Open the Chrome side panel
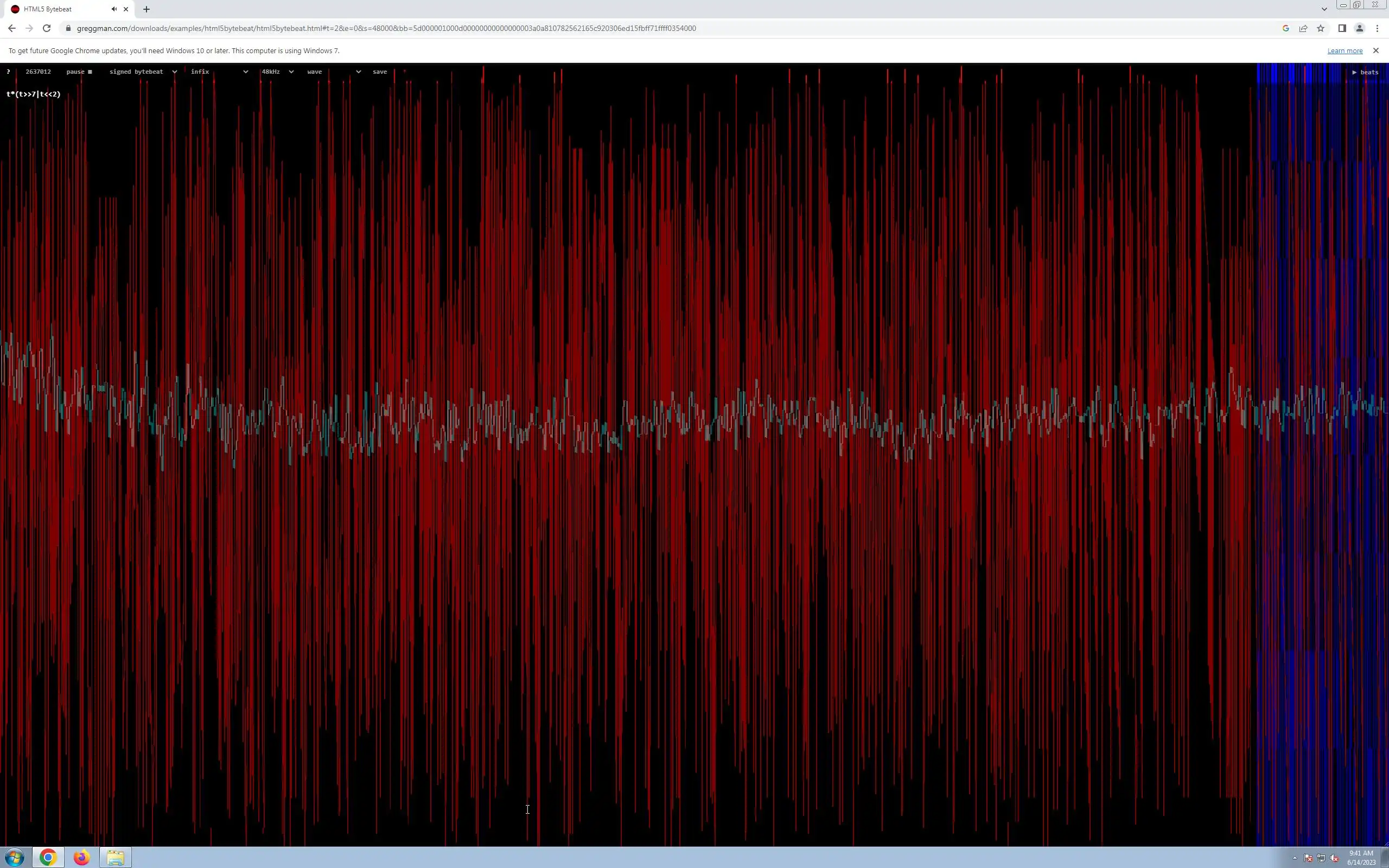This screenshot has width=1389, height=868. pyautogui.click(x=1341, y=28)
